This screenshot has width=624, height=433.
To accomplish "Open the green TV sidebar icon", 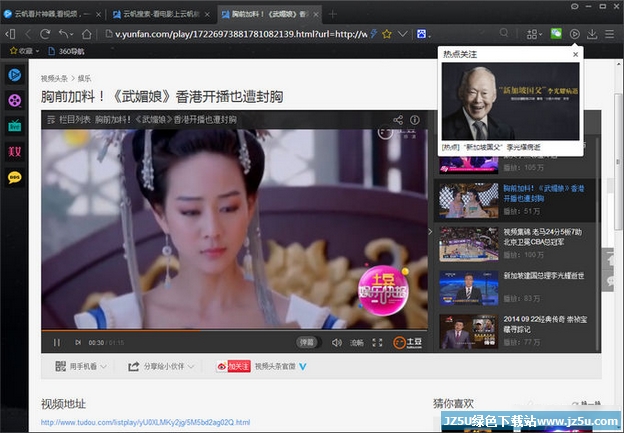I will coord(15,126).
